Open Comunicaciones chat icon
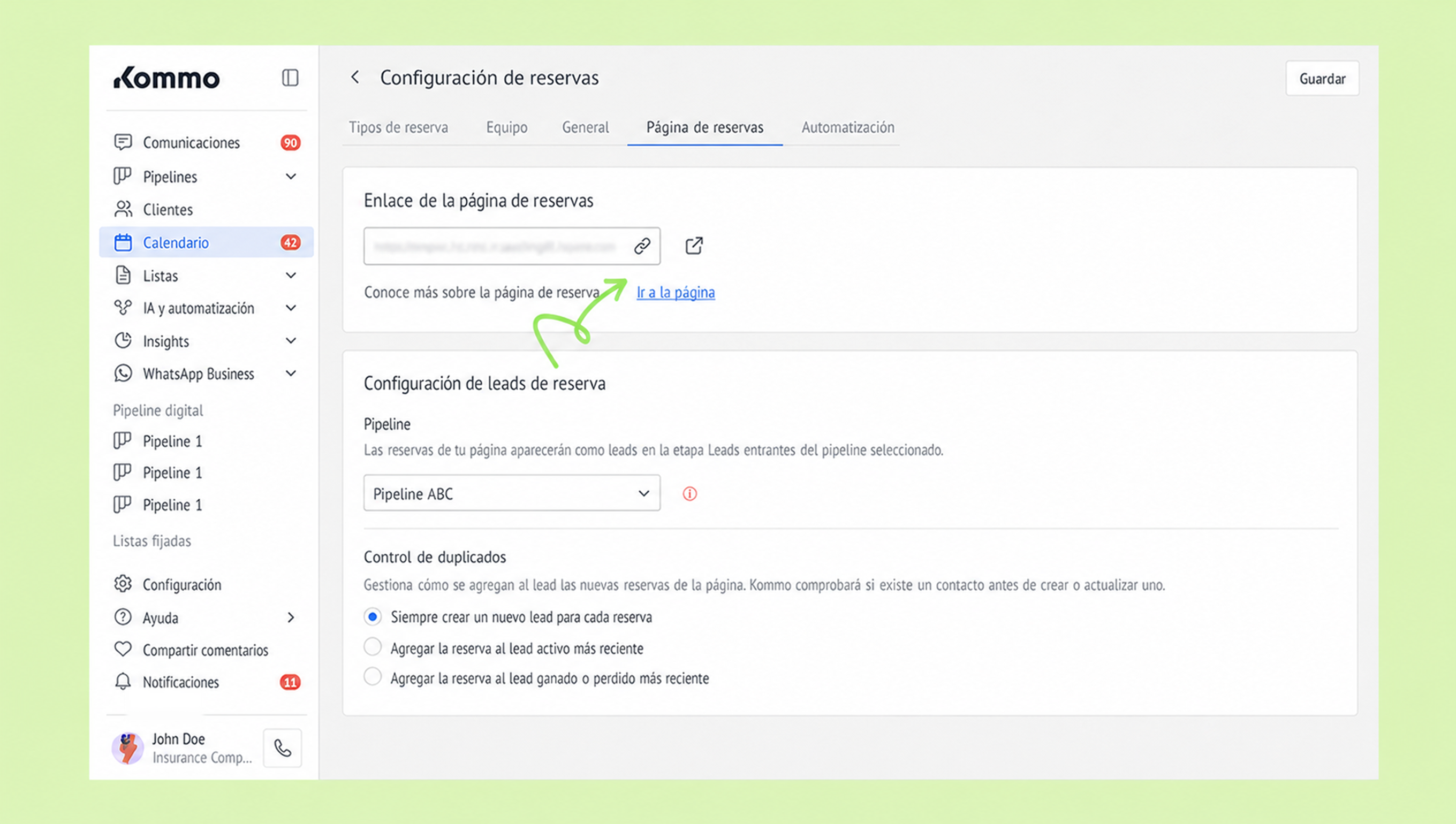Image resolution: width=1456 pixels, height=824 pixels. click(123, 142)
